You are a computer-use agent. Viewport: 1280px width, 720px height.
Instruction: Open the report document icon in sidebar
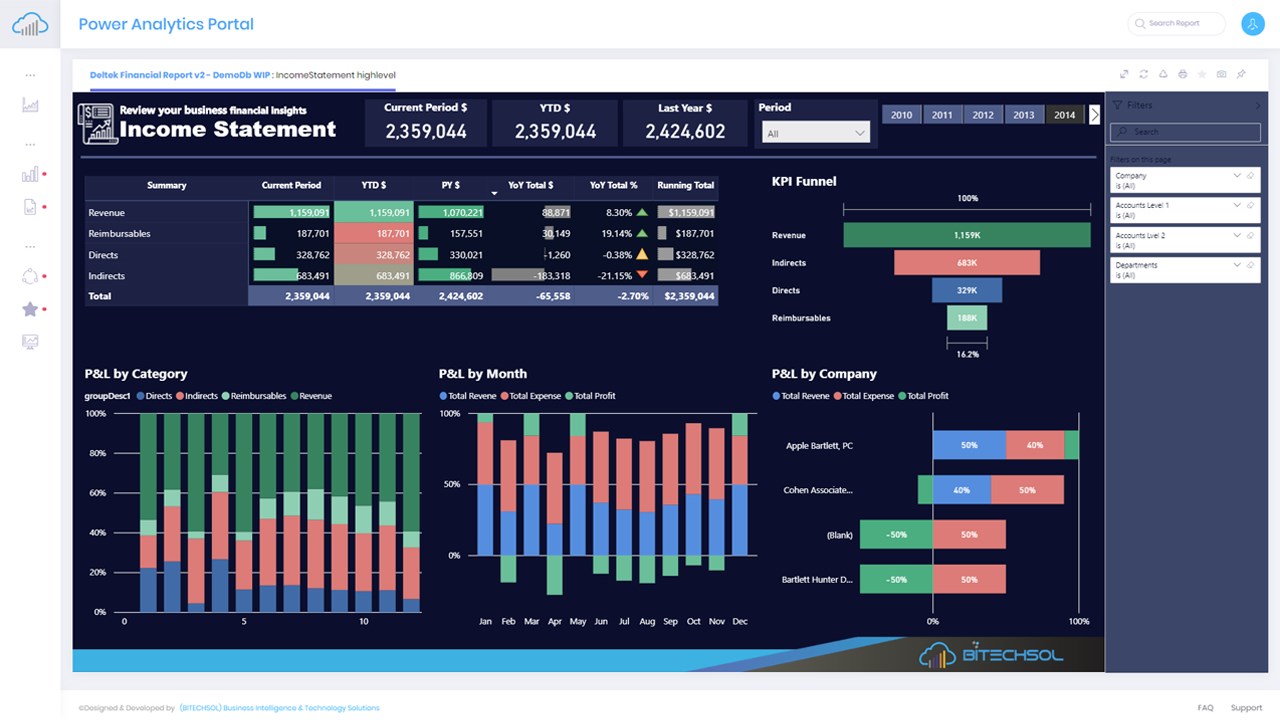click(x=30, y=207)
